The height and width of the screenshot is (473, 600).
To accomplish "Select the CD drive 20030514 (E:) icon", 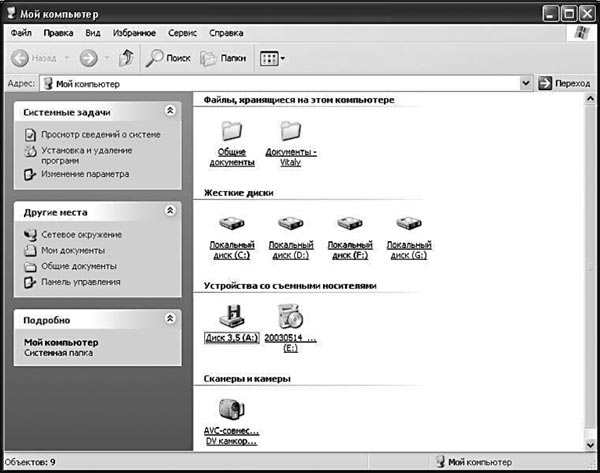I will (290, 316).
